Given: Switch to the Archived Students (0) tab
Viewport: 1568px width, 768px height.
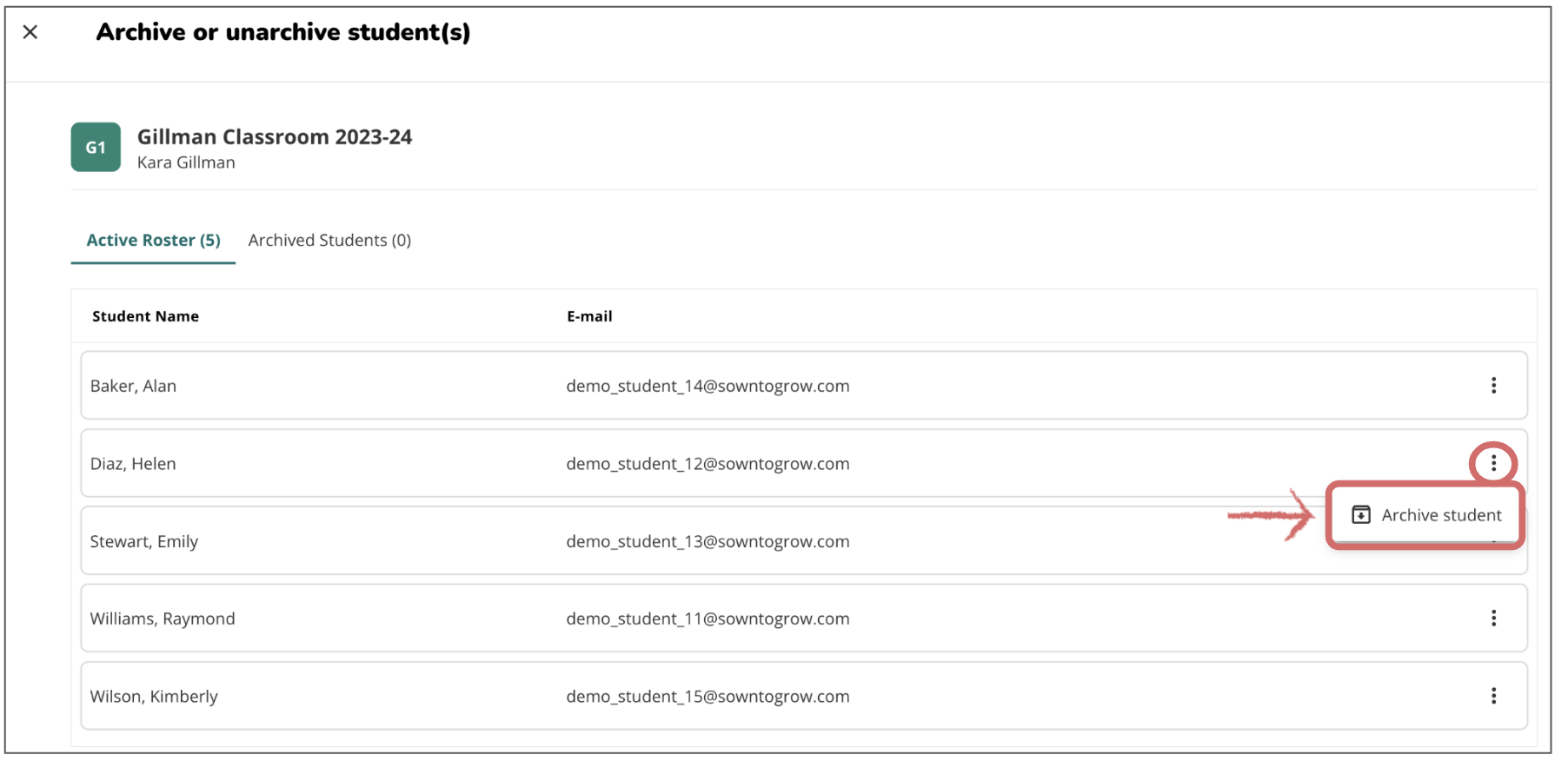Looking at the screenshot, I should (x=329, y=241).
